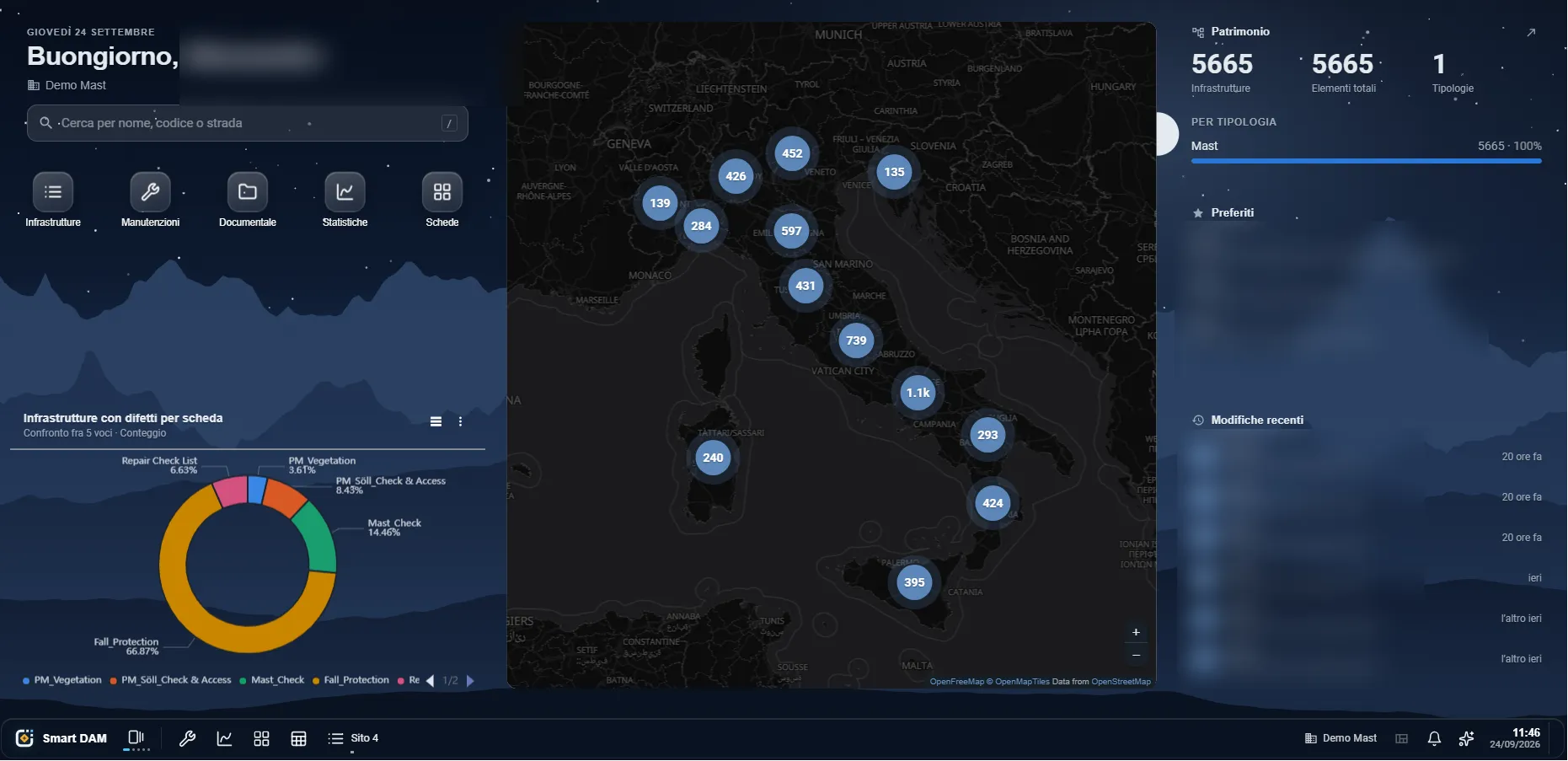Image resolution: width=1568 pixels, height=761 pixels.
Task: Click the search field for name or code
Action: pos(248,123)
